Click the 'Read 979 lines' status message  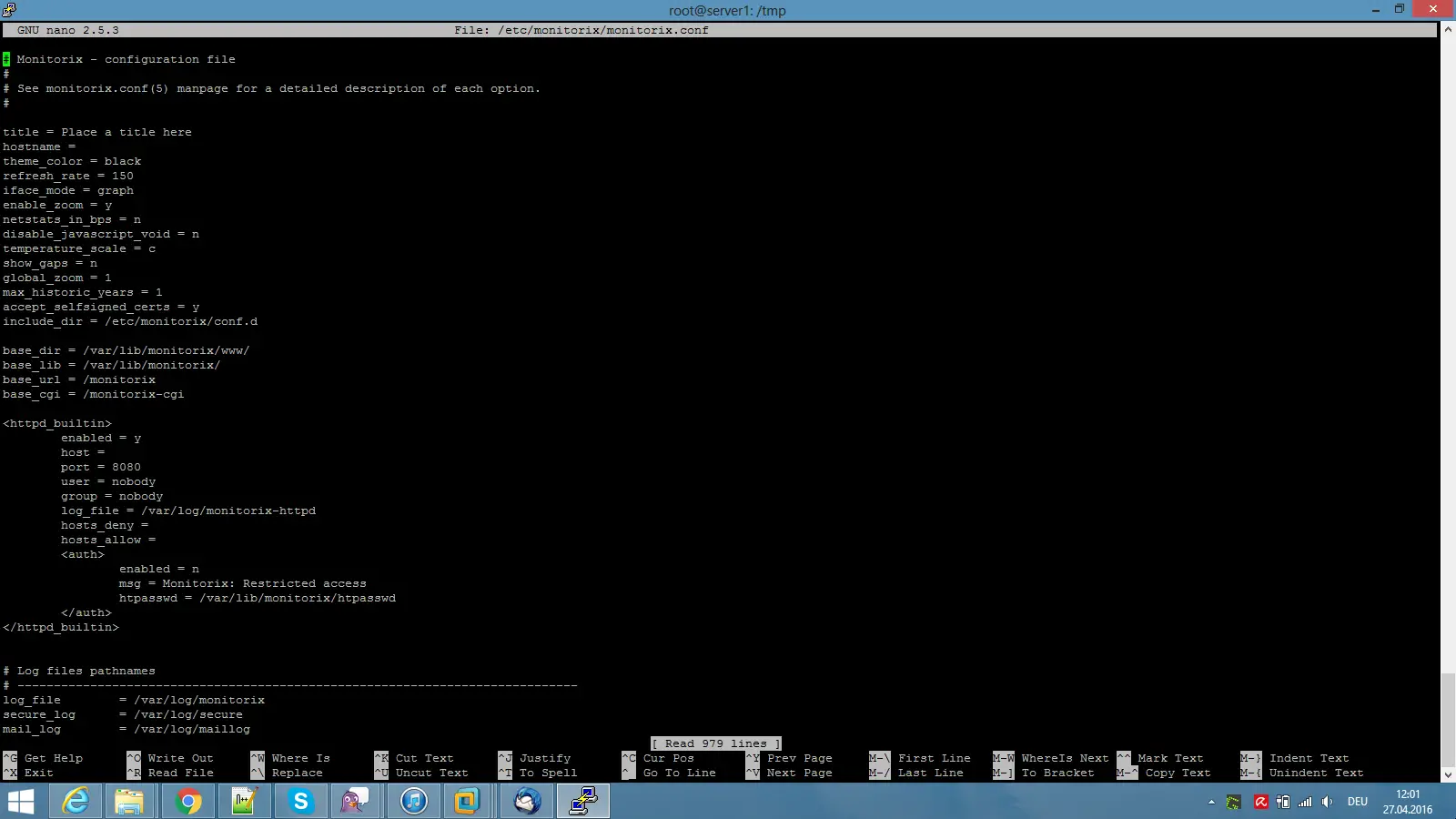(716, 743)
